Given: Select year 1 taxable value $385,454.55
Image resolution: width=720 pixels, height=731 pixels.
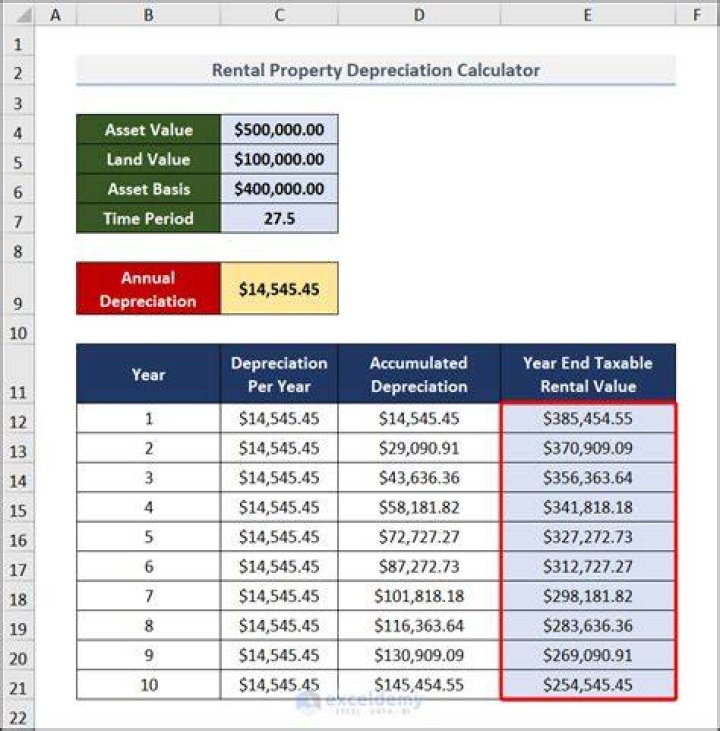Looking at the screenshot, I should [x=588, y=419].
